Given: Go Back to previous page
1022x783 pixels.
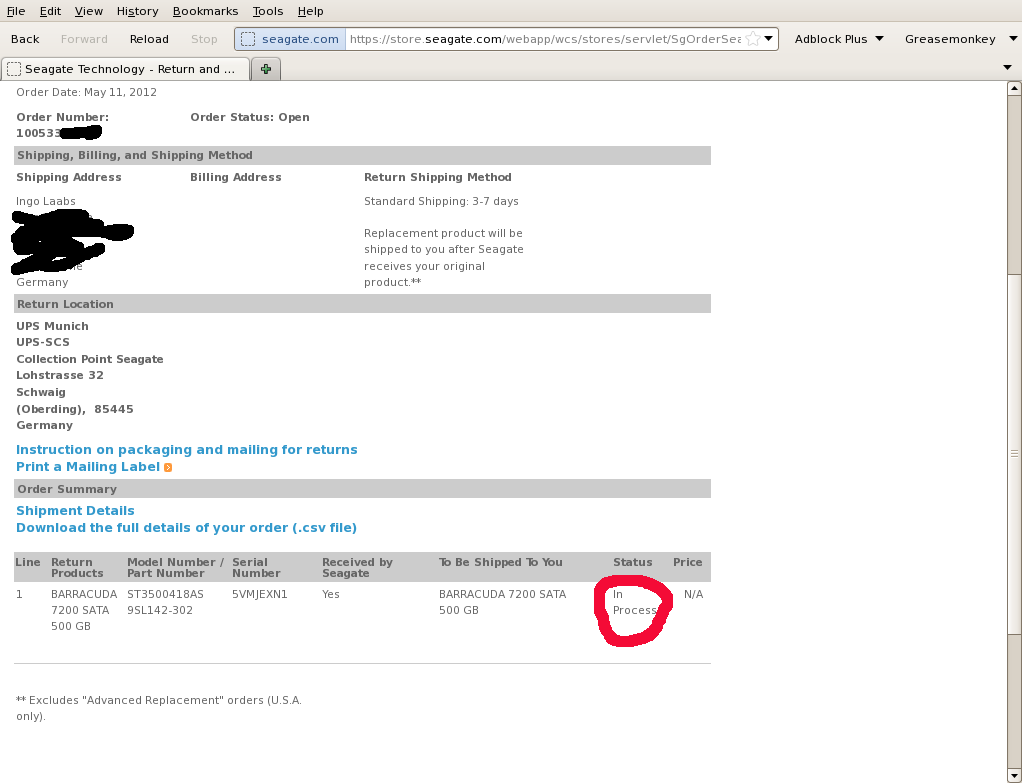Looking at the screenshot, I should click(x=25, y=39).
